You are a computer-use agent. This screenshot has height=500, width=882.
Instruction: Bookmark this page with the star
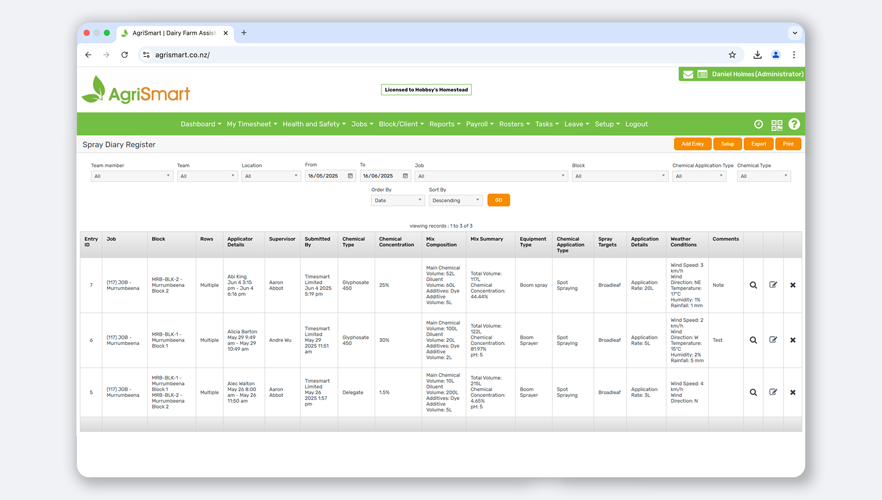(x=732, y=55)
